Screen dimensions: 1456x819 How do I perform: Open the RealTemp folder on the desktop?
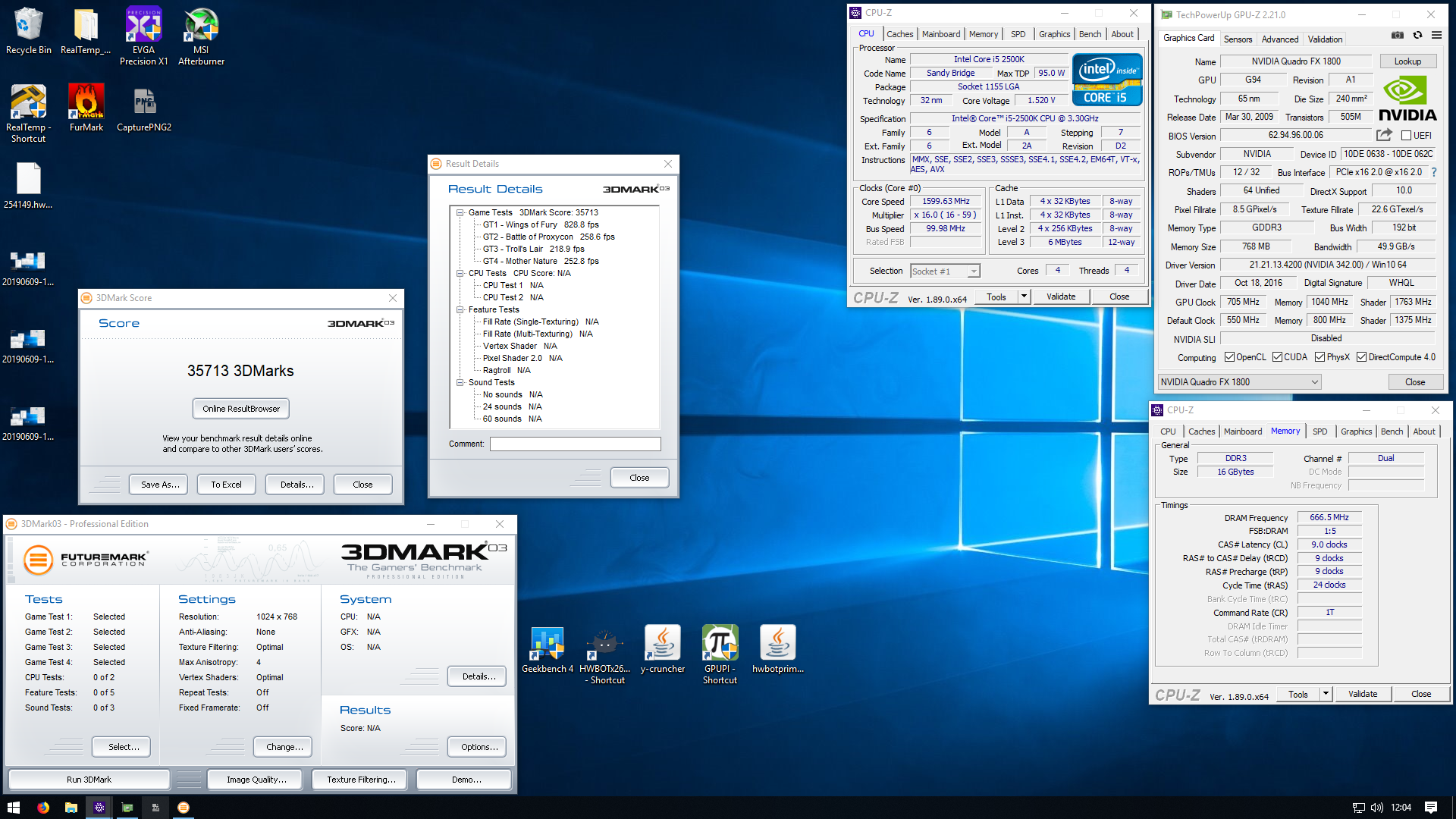pyautogui.click(x=86, y=30)
